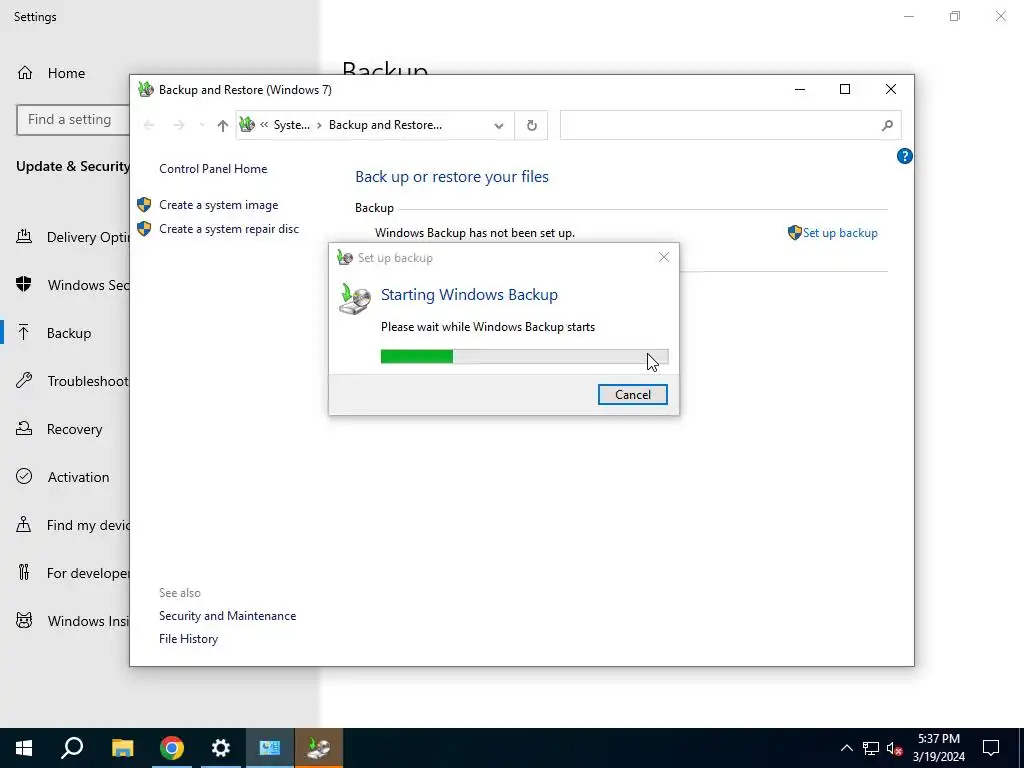This screenshot has height=768, width=1024.
Task: Click the Home house icon in Settings
Action: 25,72
